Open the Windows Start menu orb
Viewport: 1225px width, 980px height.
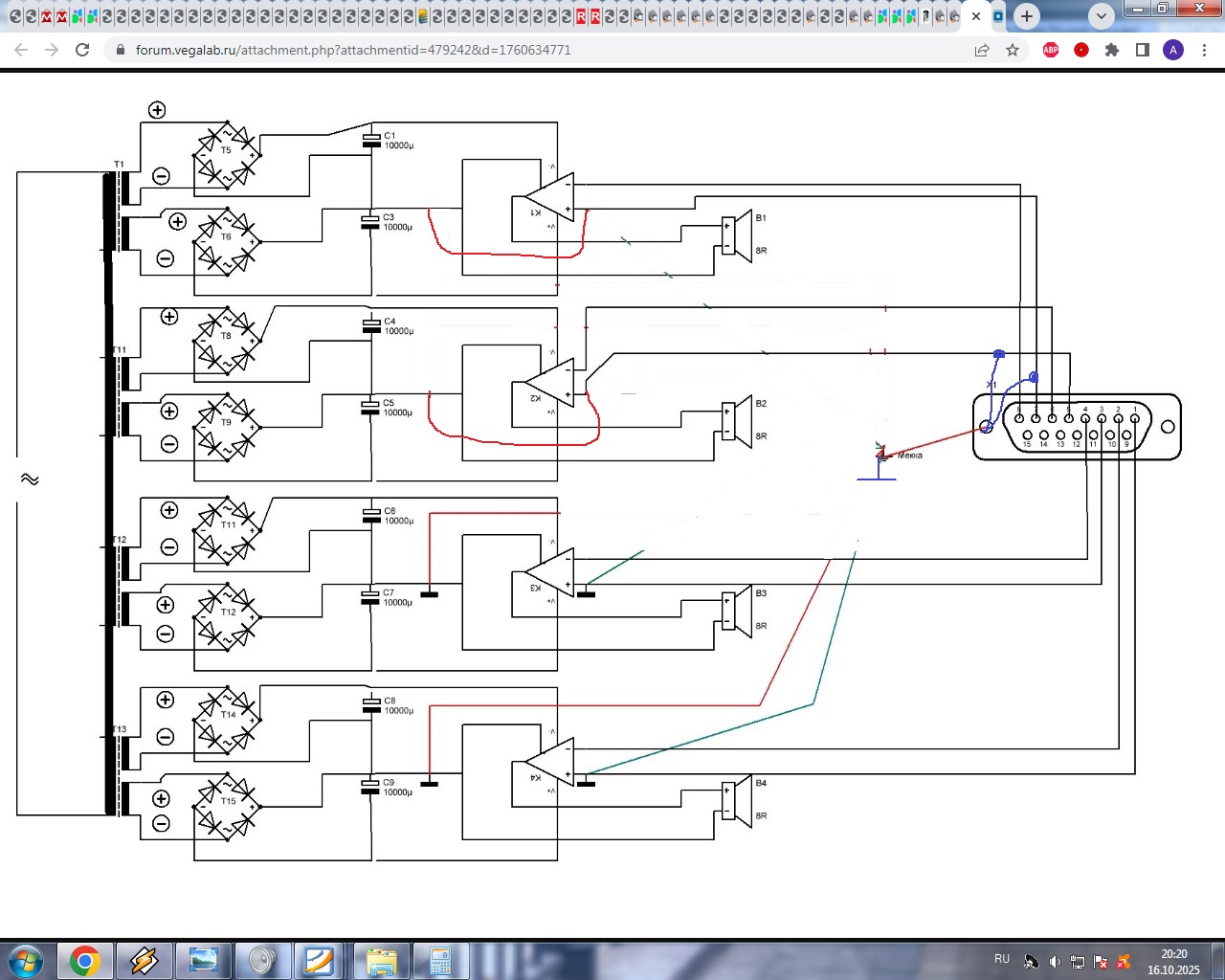[26, 960]
